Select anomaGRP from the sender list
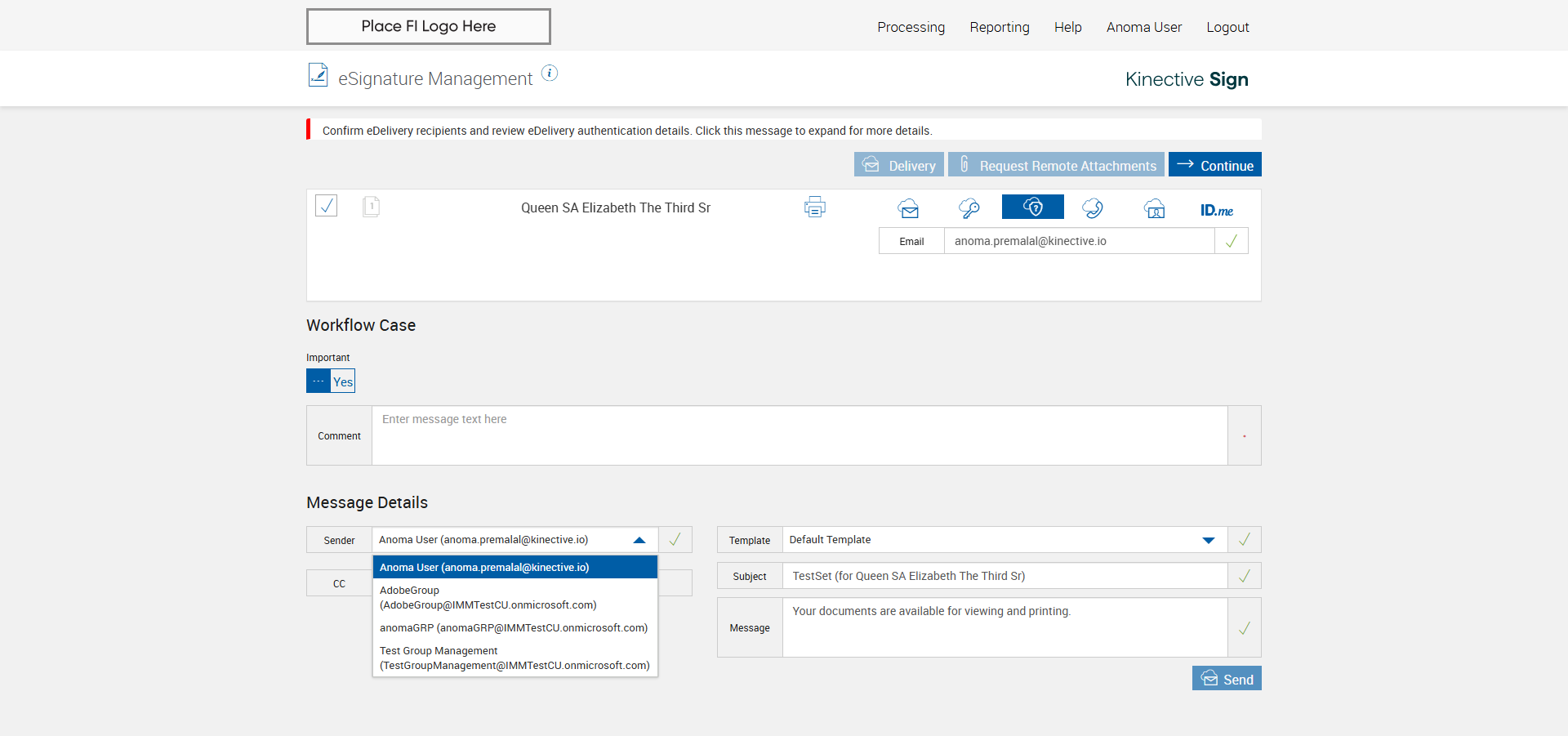 [513, 628]
